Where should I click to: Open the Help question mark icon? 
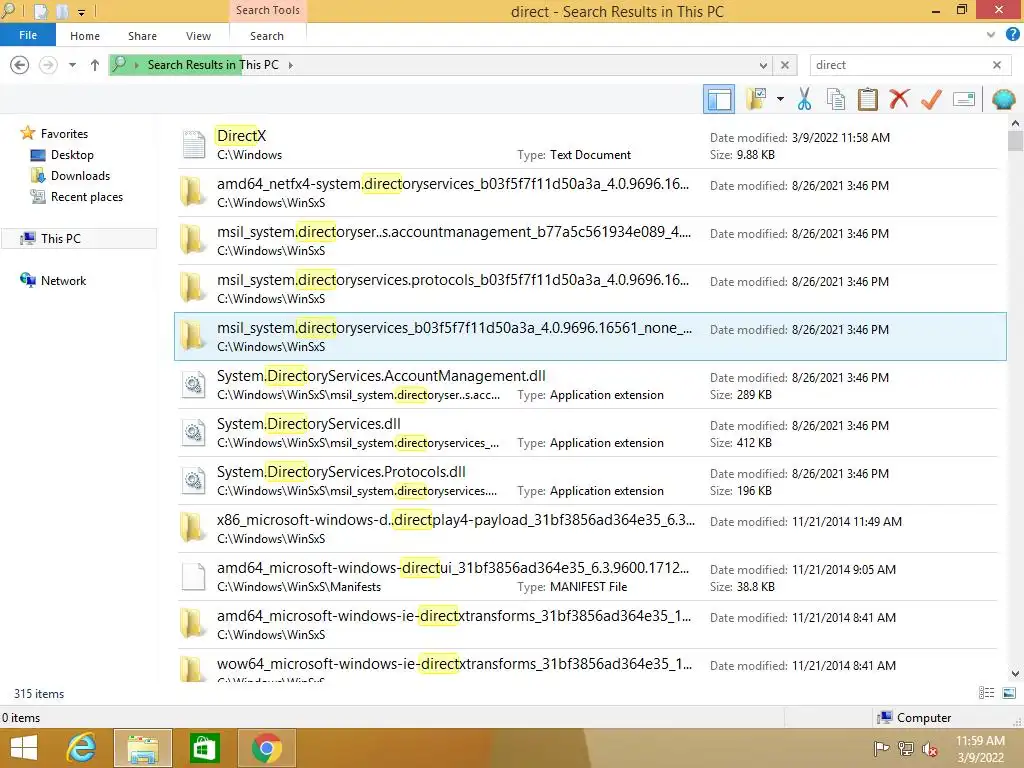(1012, 35)
